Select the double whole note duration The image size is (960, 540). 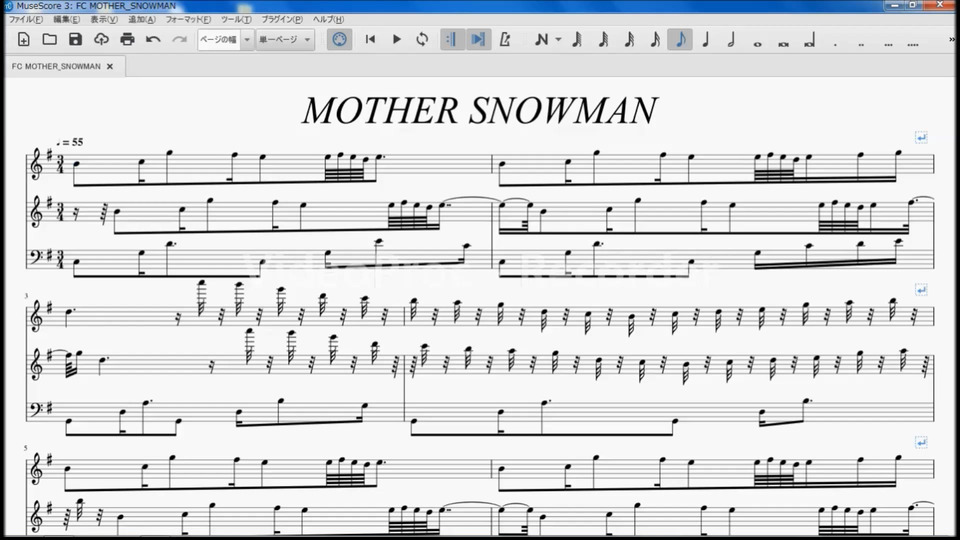pos(783,43)
